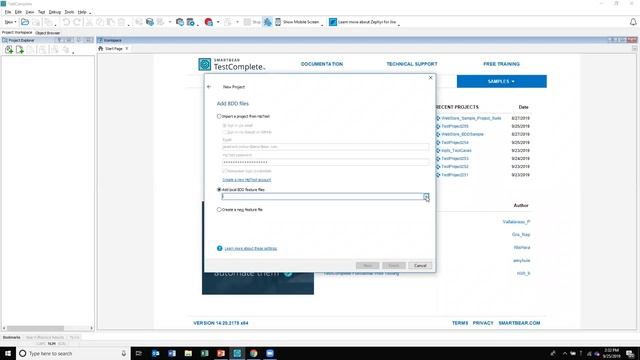640x360 pixels.
Task: Open the PRIVACY link in the footer
Action: pos(483,323)
